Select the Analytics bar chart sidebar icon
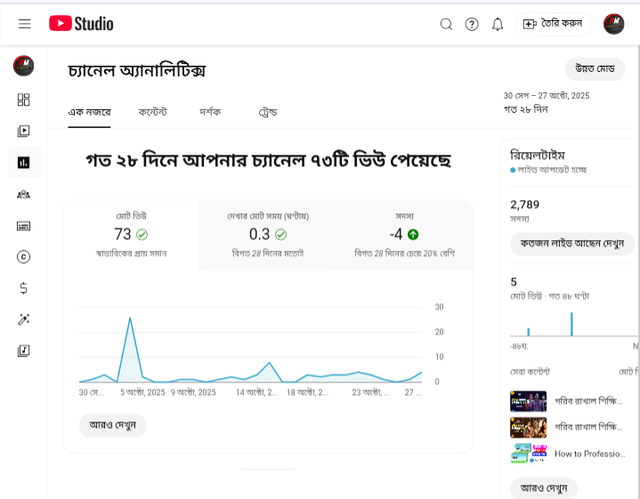 24,162
